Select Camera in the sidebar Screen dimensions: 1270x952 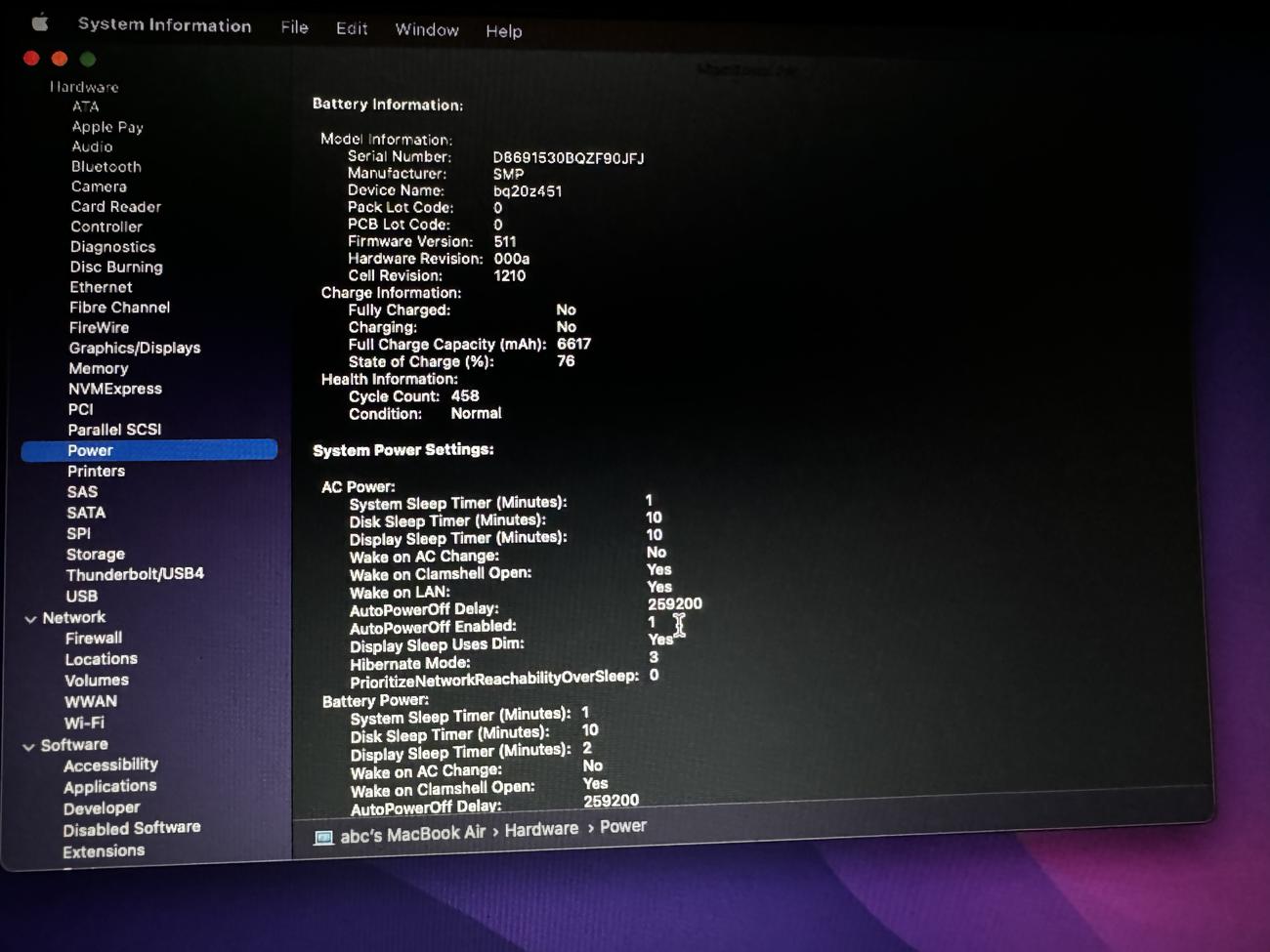pyautogui.click(x=99, y=186)
